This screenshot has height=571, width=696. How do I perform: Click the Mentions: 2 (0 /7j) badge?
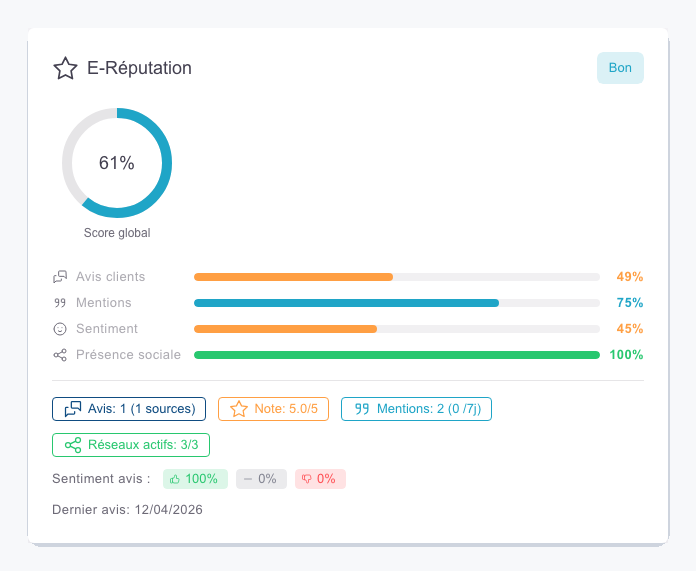click(x=416, y=409)
